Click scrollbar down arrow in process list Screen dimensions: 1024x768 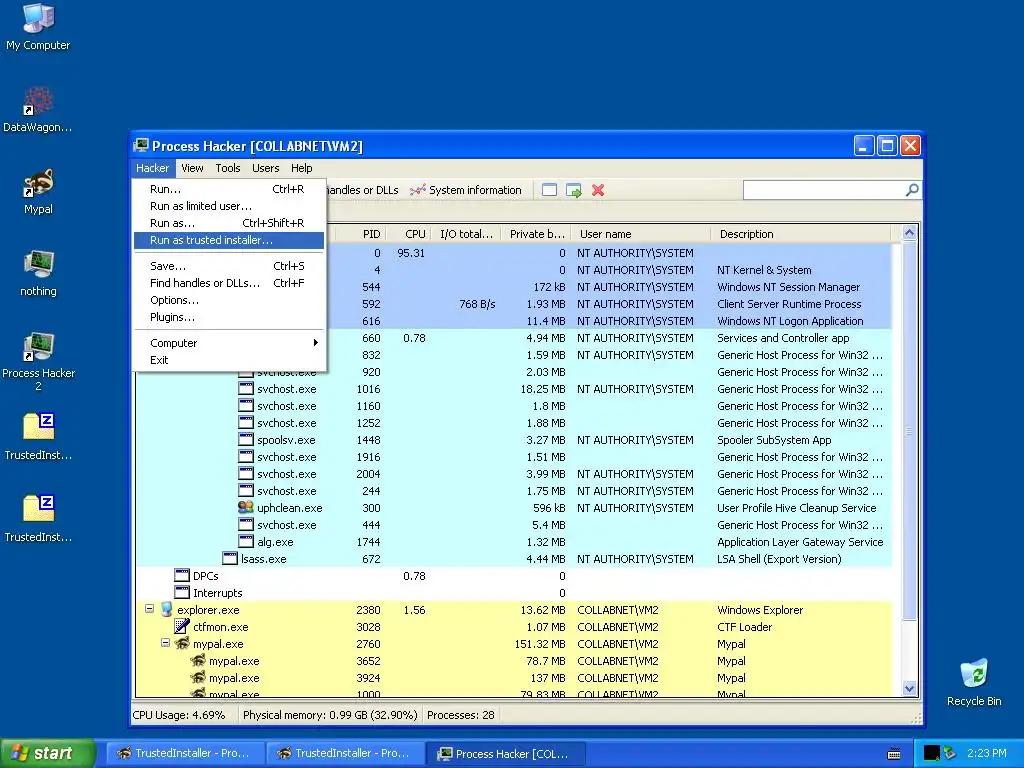(x=909, y=688)
